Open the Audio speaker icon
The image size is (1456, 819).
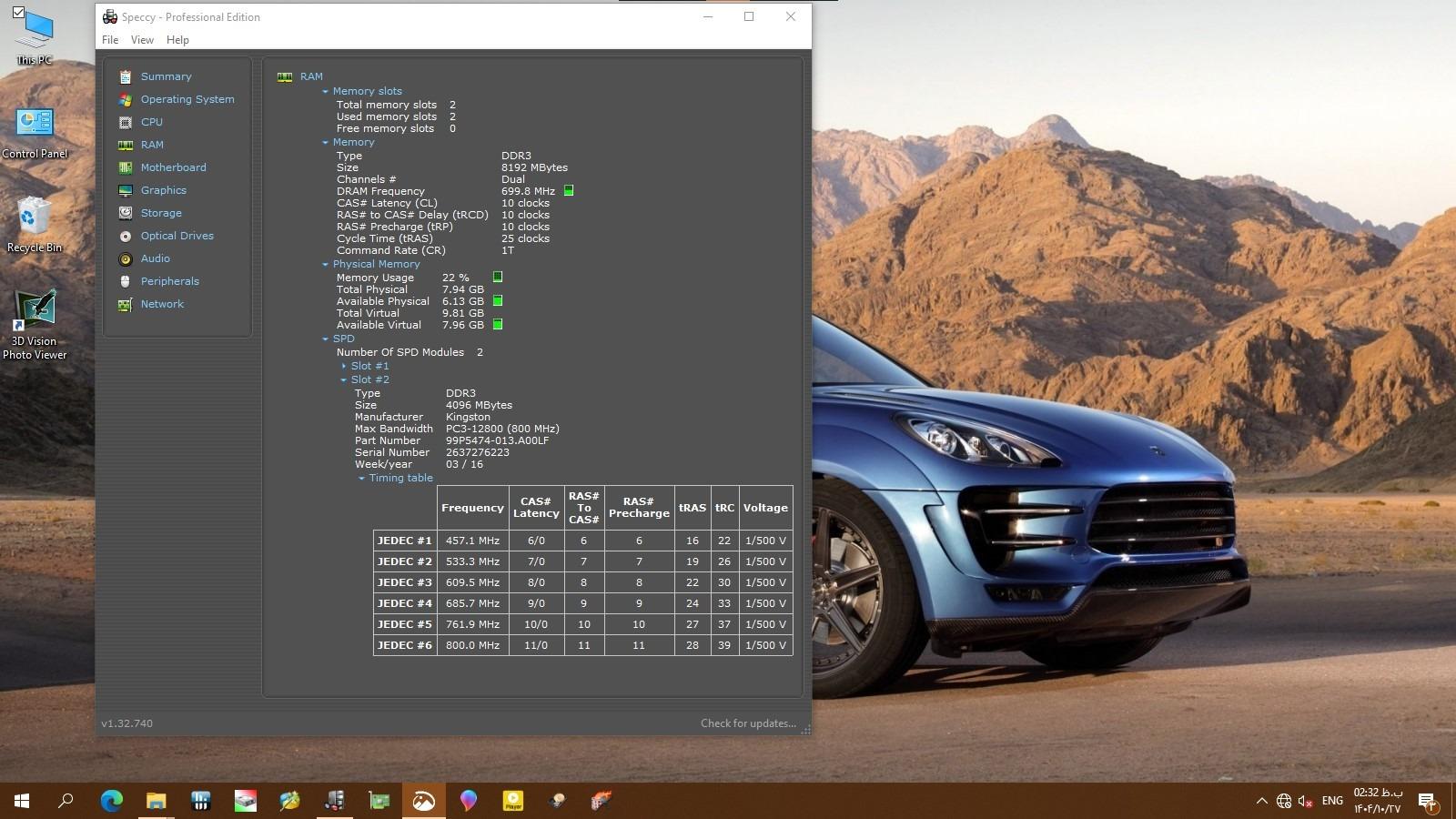126,258
